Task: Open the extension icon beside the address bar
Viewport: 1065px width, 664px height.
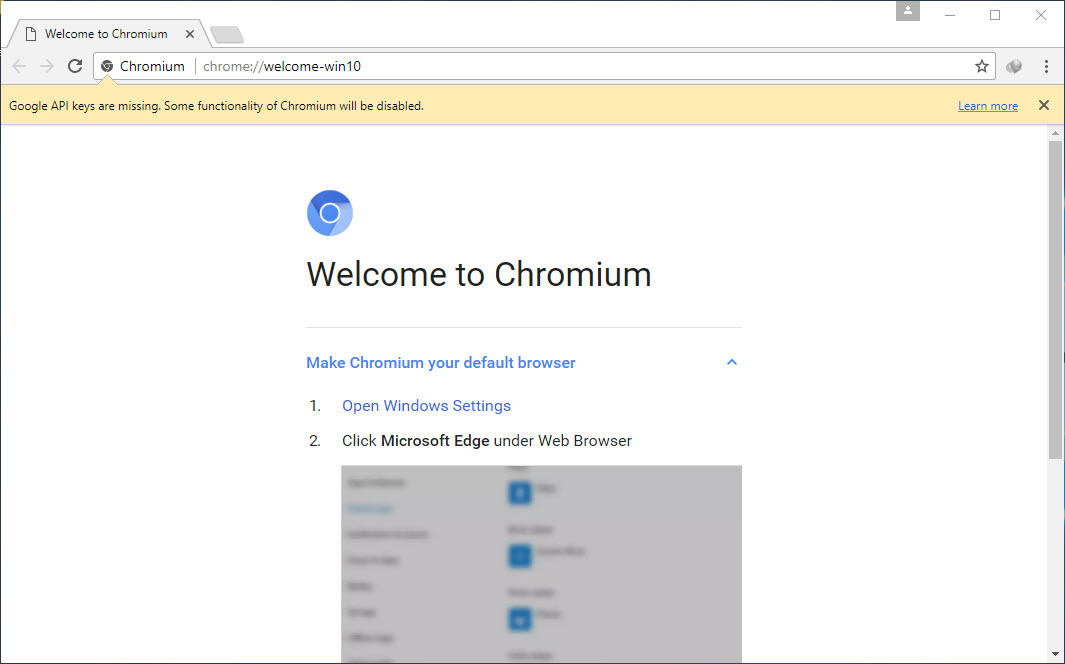Action: (1014, 66)
